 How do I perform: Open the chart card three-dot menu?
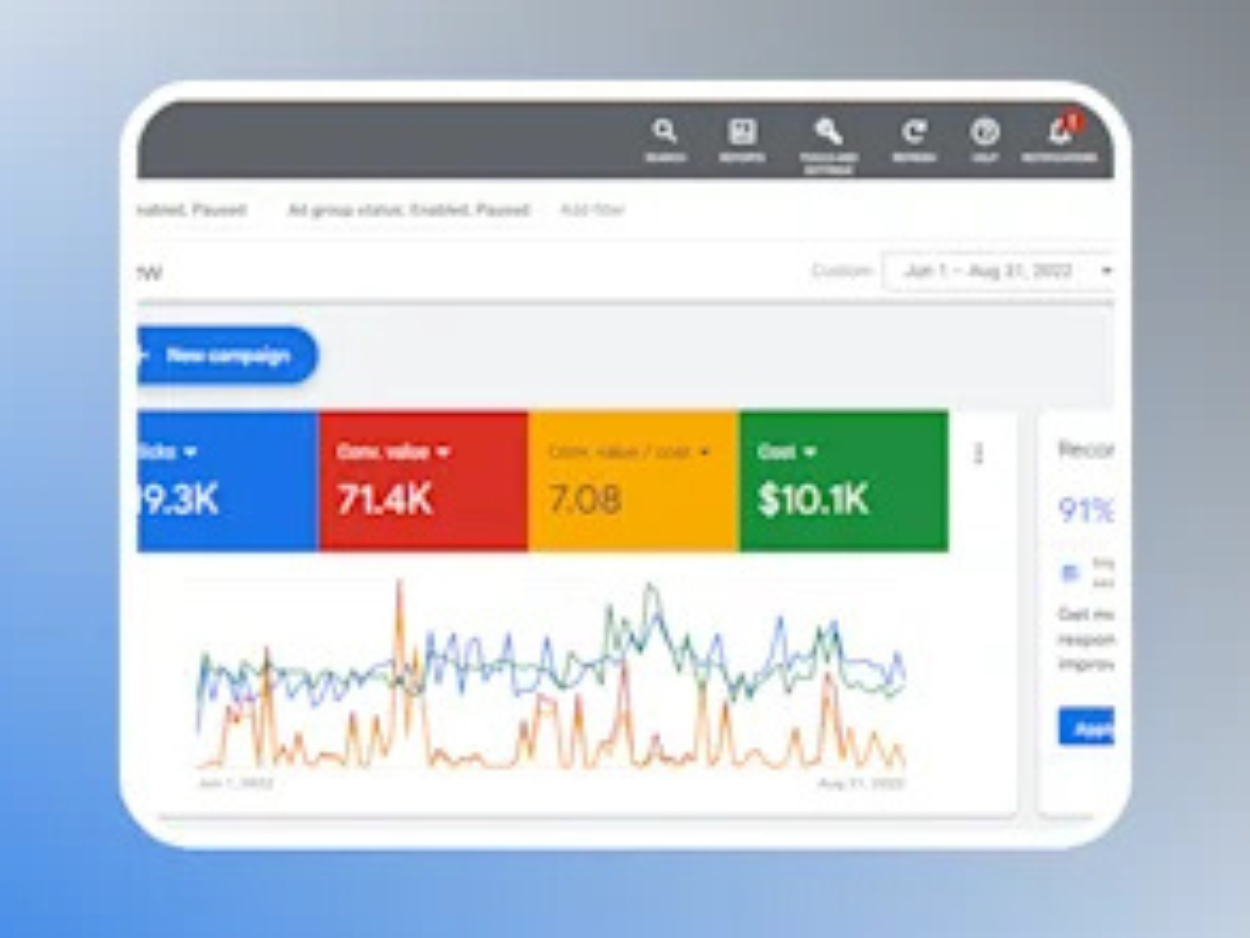[x=978, y=454]
